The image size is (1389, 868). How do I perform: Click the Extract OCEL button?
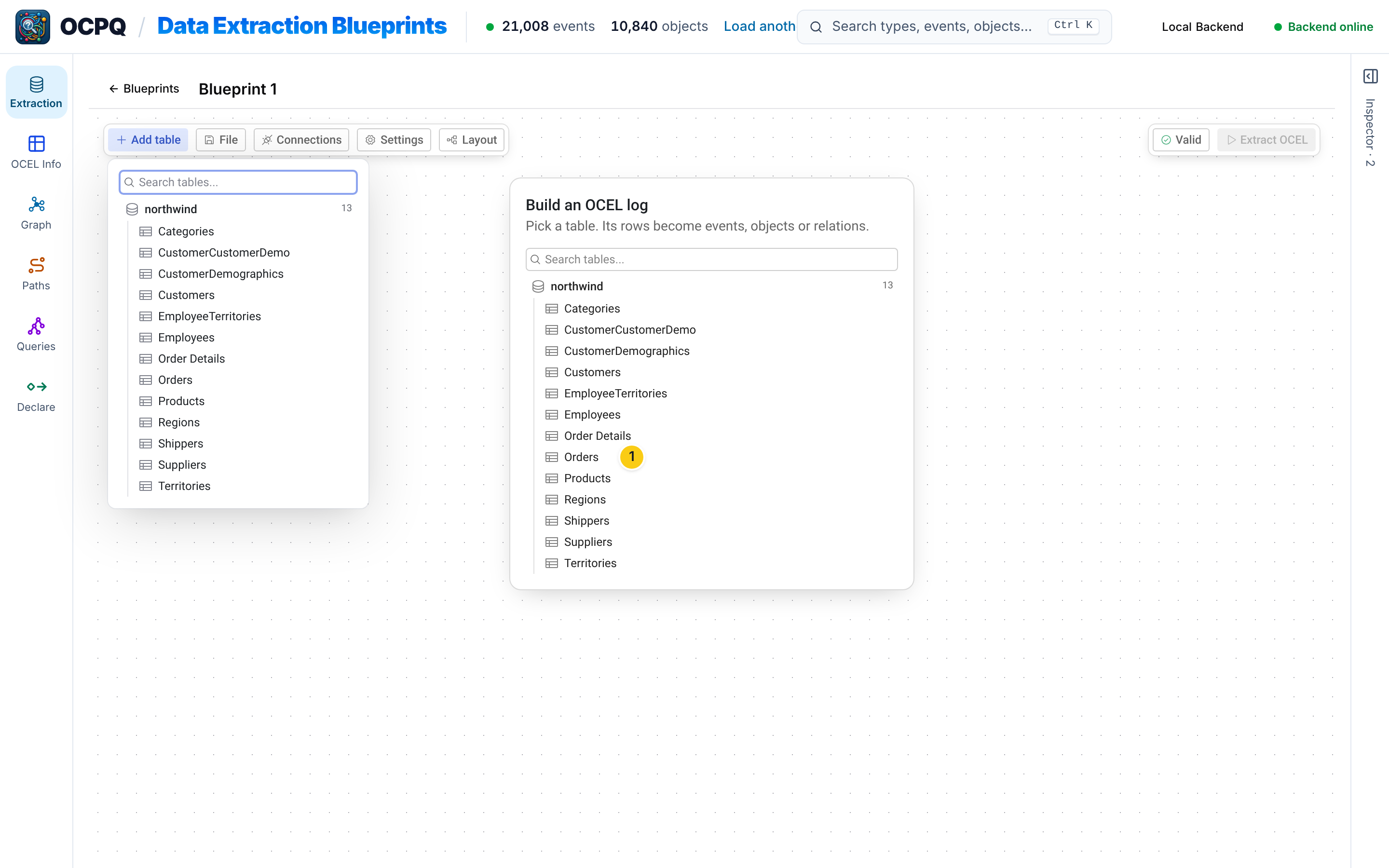pos(1266,140)
